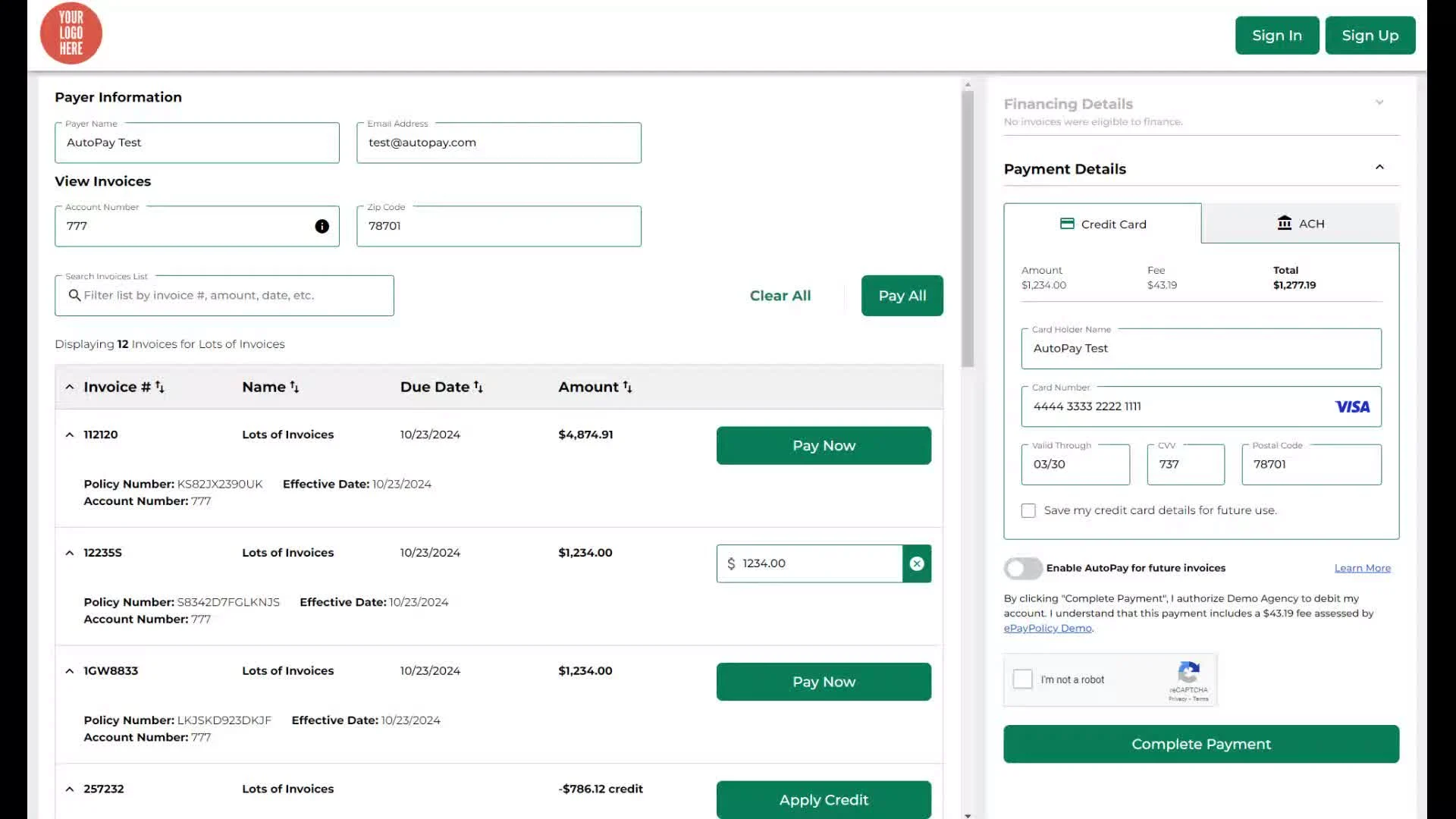This screenshot has width=1456, height=819.
Task: Enable AutoPay for future invoices toggle
Action: pyautogui.click(x=1022, y=568)
